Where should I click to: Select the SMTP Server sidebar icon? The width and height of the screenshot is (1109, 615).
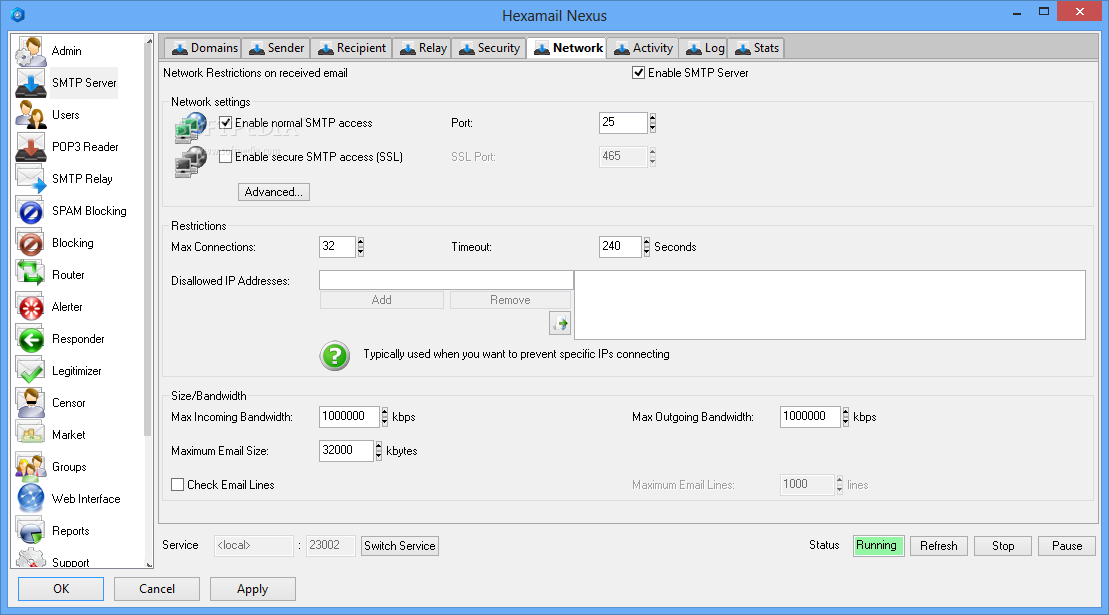[x=30, y=83]
